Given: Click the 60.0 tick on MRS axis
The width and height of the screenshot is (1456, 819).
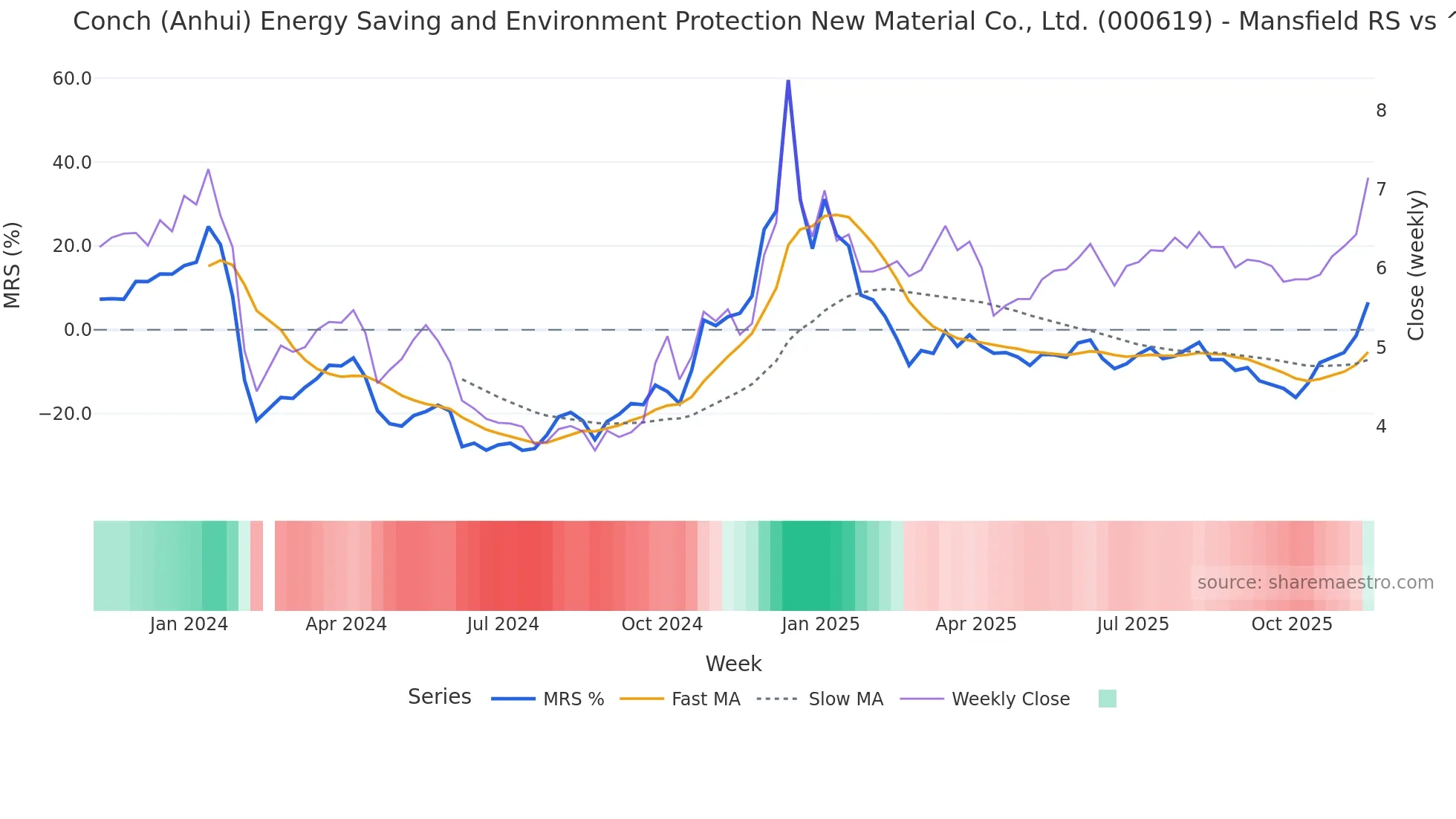Looking at the screenshot, I should (72, 79).
